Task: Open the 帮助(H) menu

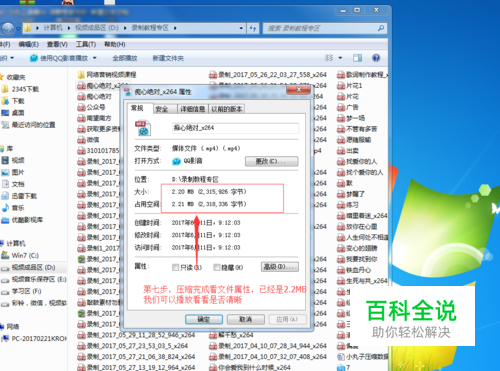Action: coord(115,44)
